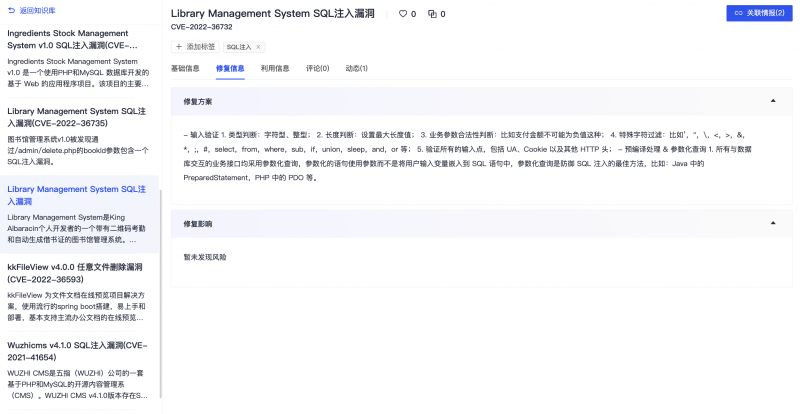800x414 pixels.
Task: Click 返回知识库 link
Action: (37, 10)
